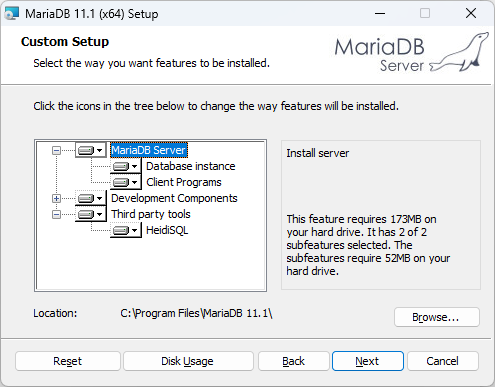Expand the Development Components tree node

(56, 198)
